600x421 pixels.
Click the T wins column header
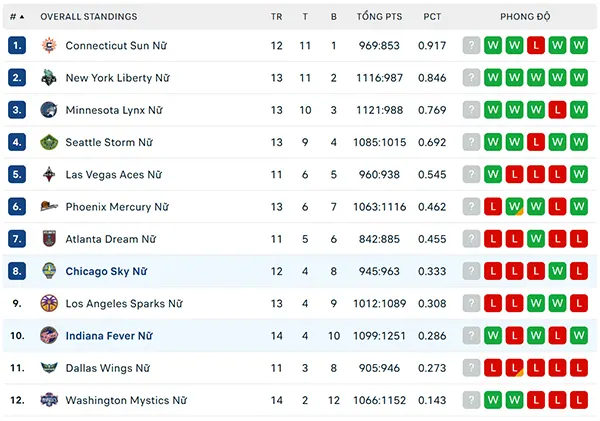pos(305,16)
